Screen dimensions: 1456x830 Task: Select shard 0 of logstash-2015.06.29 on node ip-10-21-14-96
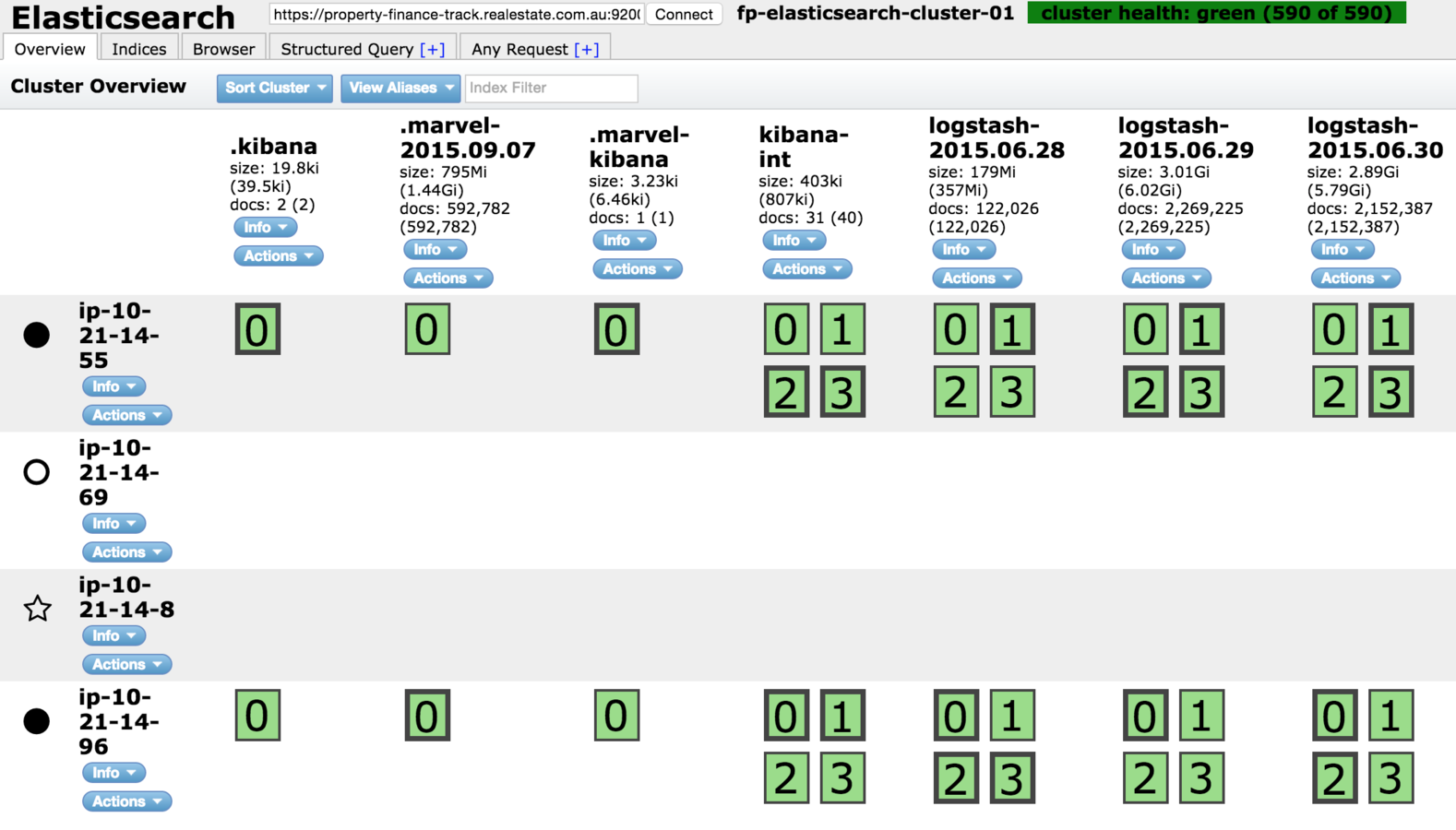click(x=1145, y=716)
